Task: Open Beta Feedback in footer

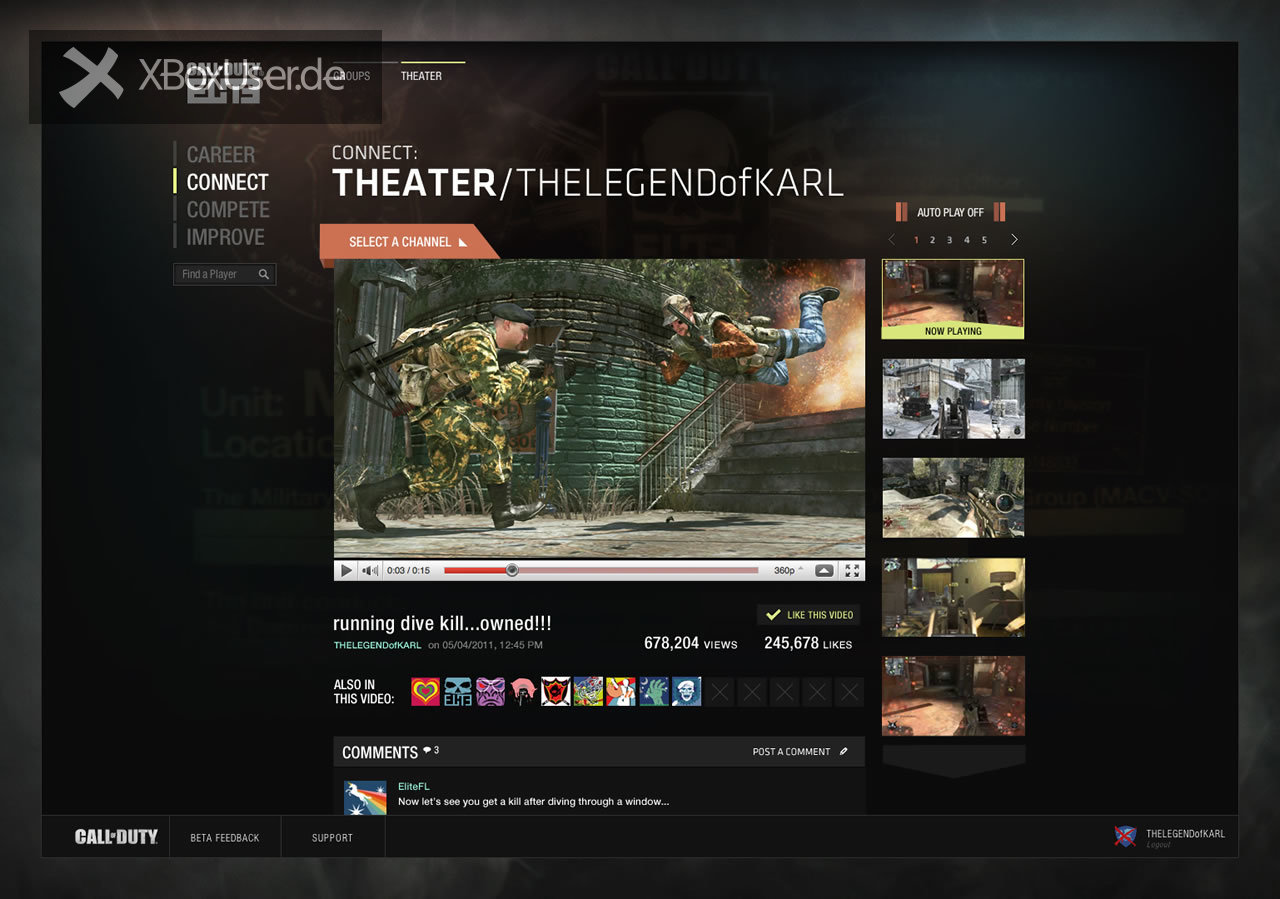Action: pos(225,838)
